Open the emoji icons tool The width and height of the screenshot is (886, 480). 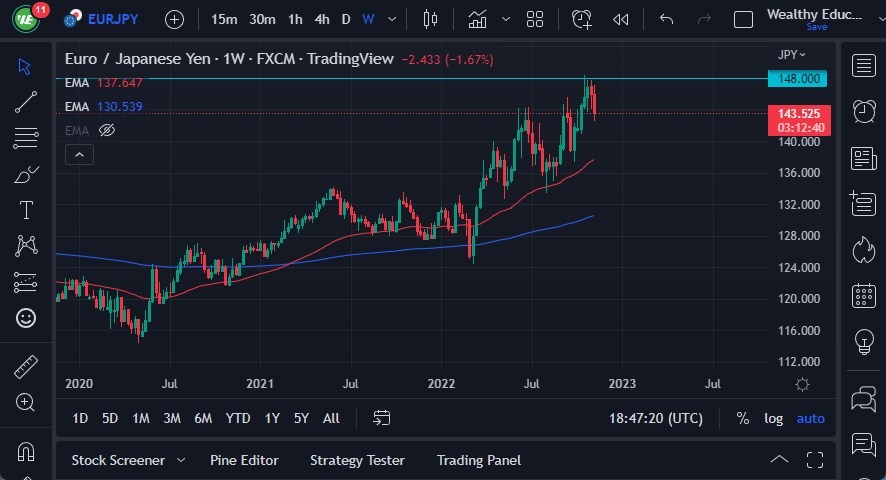tap(26, 318)
